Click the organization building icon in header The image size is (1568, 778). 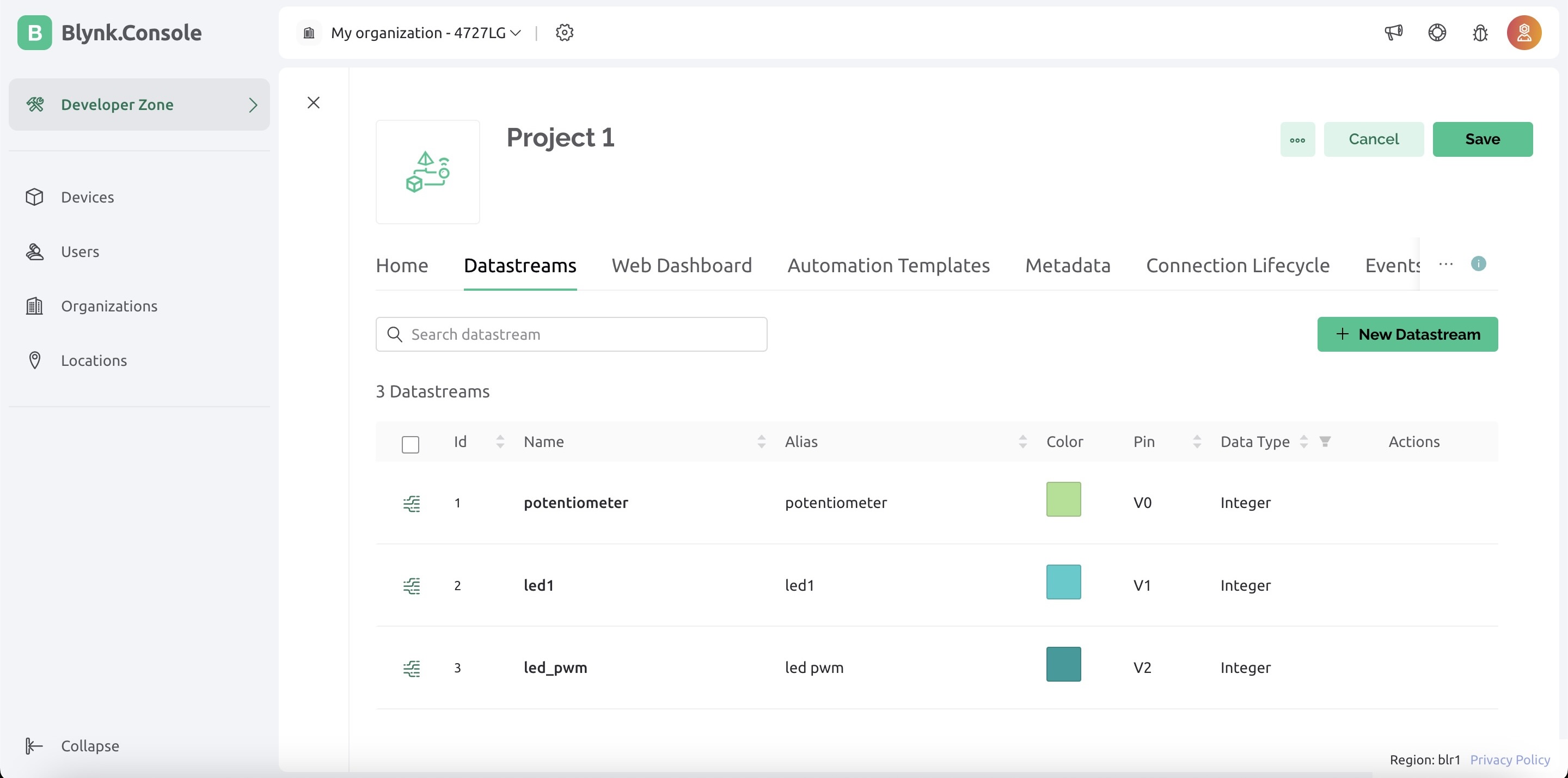[x=309, y=32]
